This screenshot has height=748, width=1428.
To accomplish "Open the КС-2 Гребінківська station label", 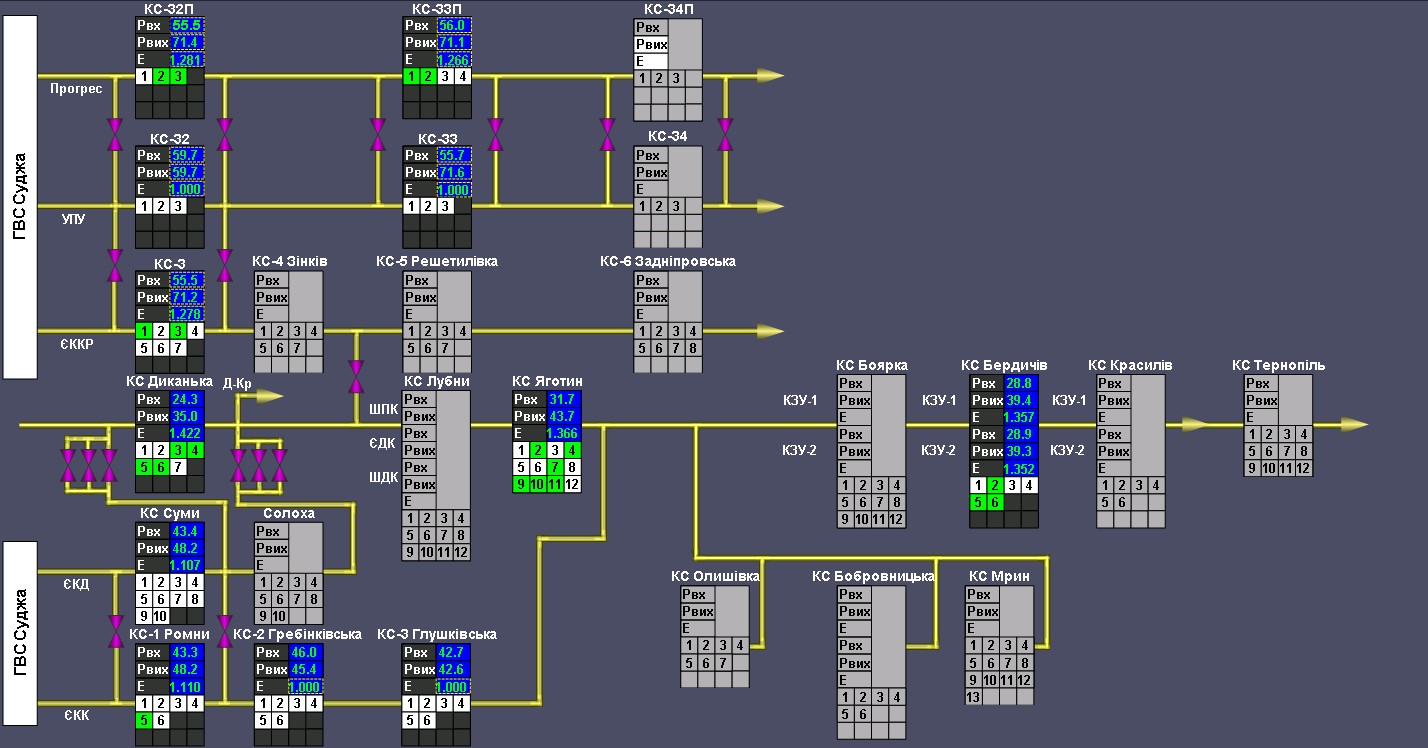I will (297, 634).
